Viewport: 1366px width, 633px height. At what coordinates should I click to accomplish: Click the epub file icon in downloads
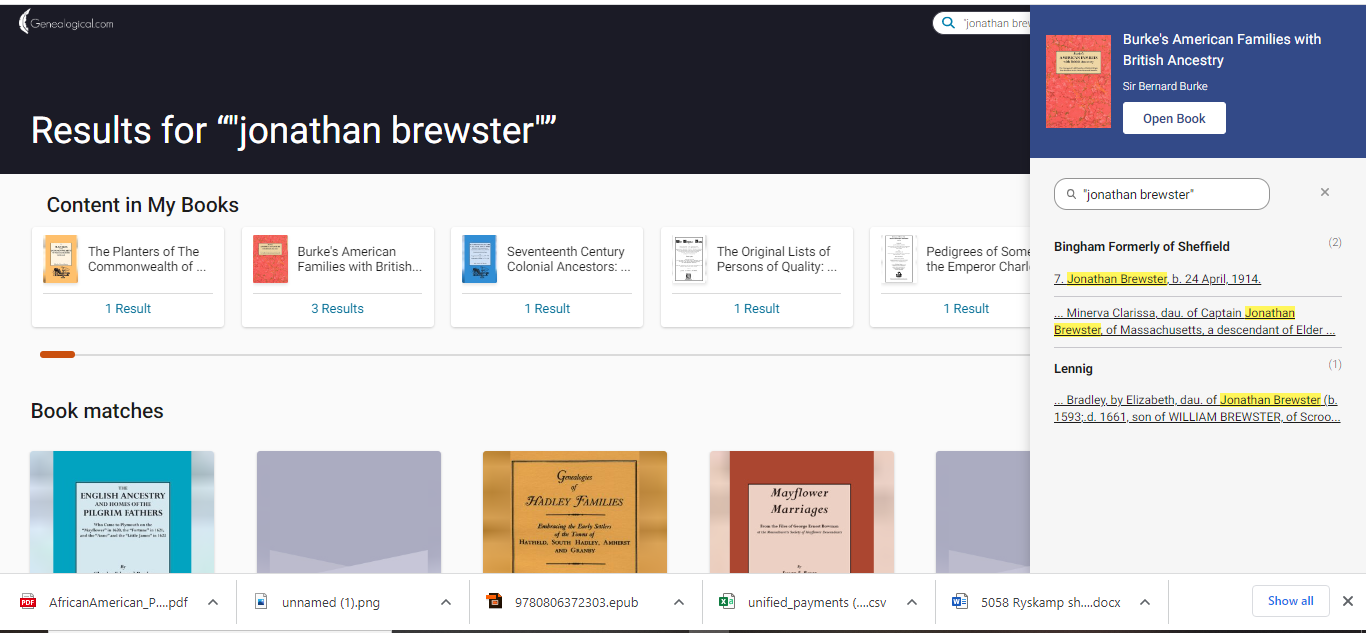pos(494,602)
